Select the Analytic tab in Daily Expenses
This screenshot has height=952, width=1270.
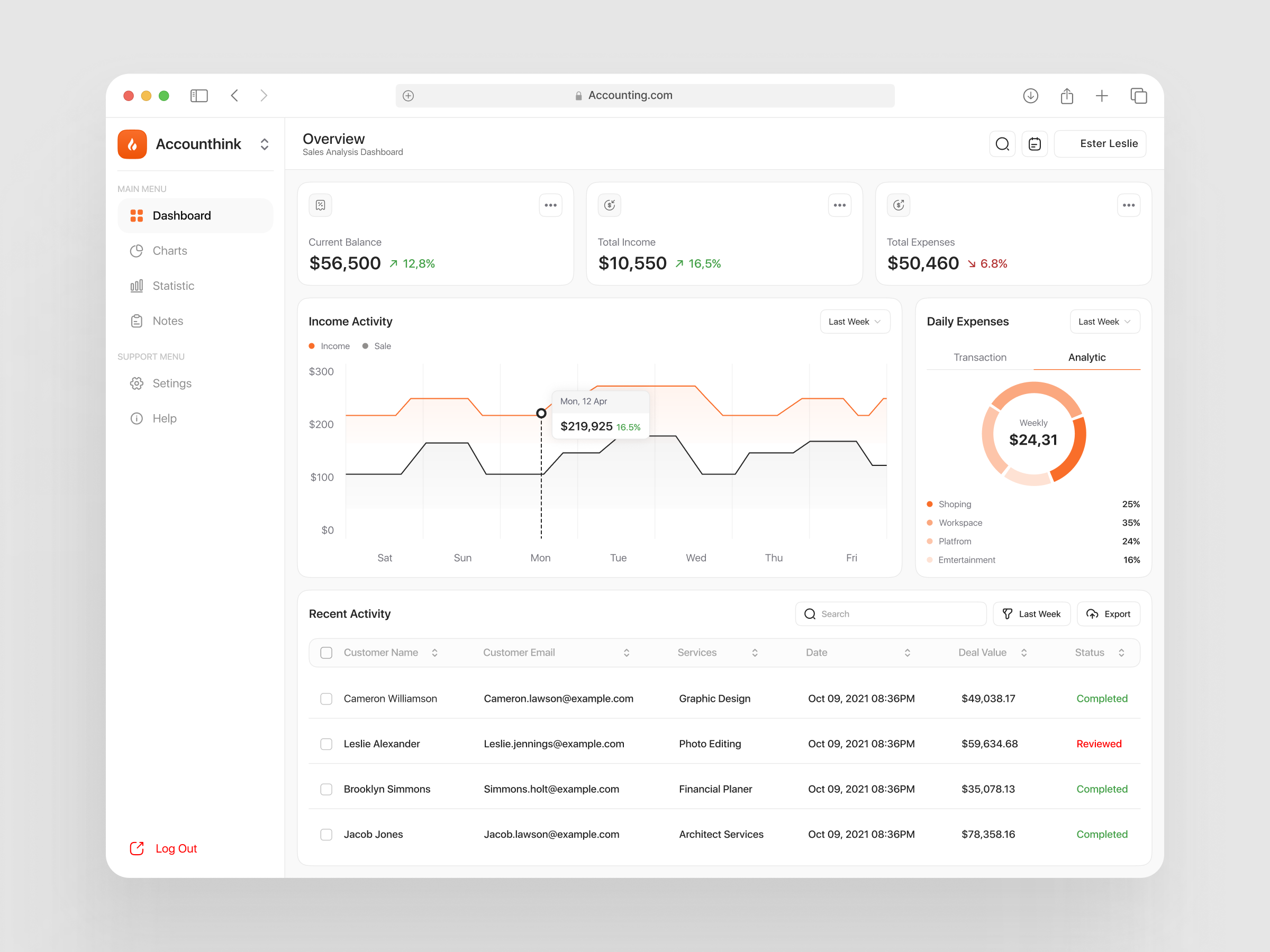1087,357
